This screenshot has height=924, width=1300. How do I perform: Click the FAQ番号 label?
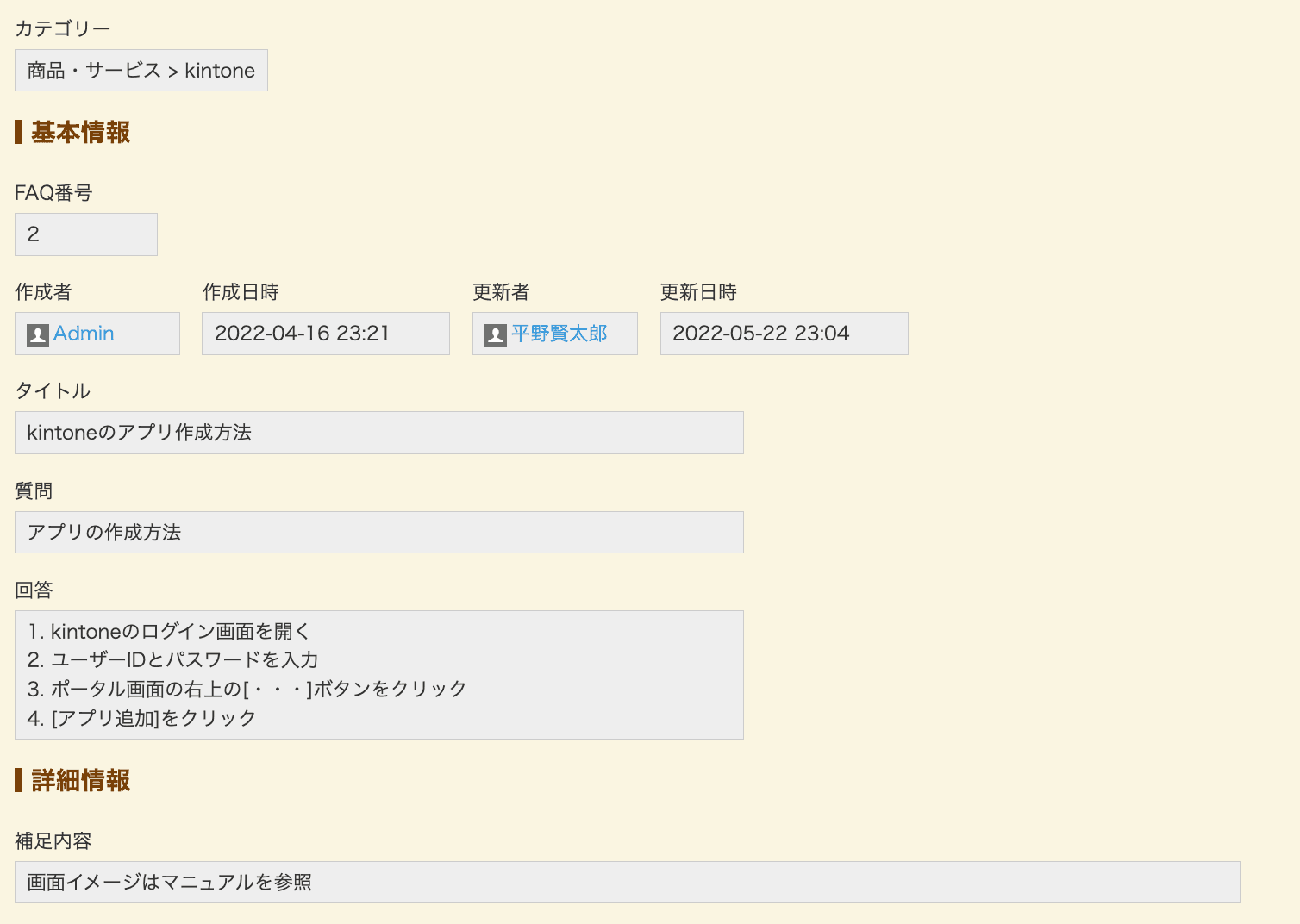(x=53, y=193)
